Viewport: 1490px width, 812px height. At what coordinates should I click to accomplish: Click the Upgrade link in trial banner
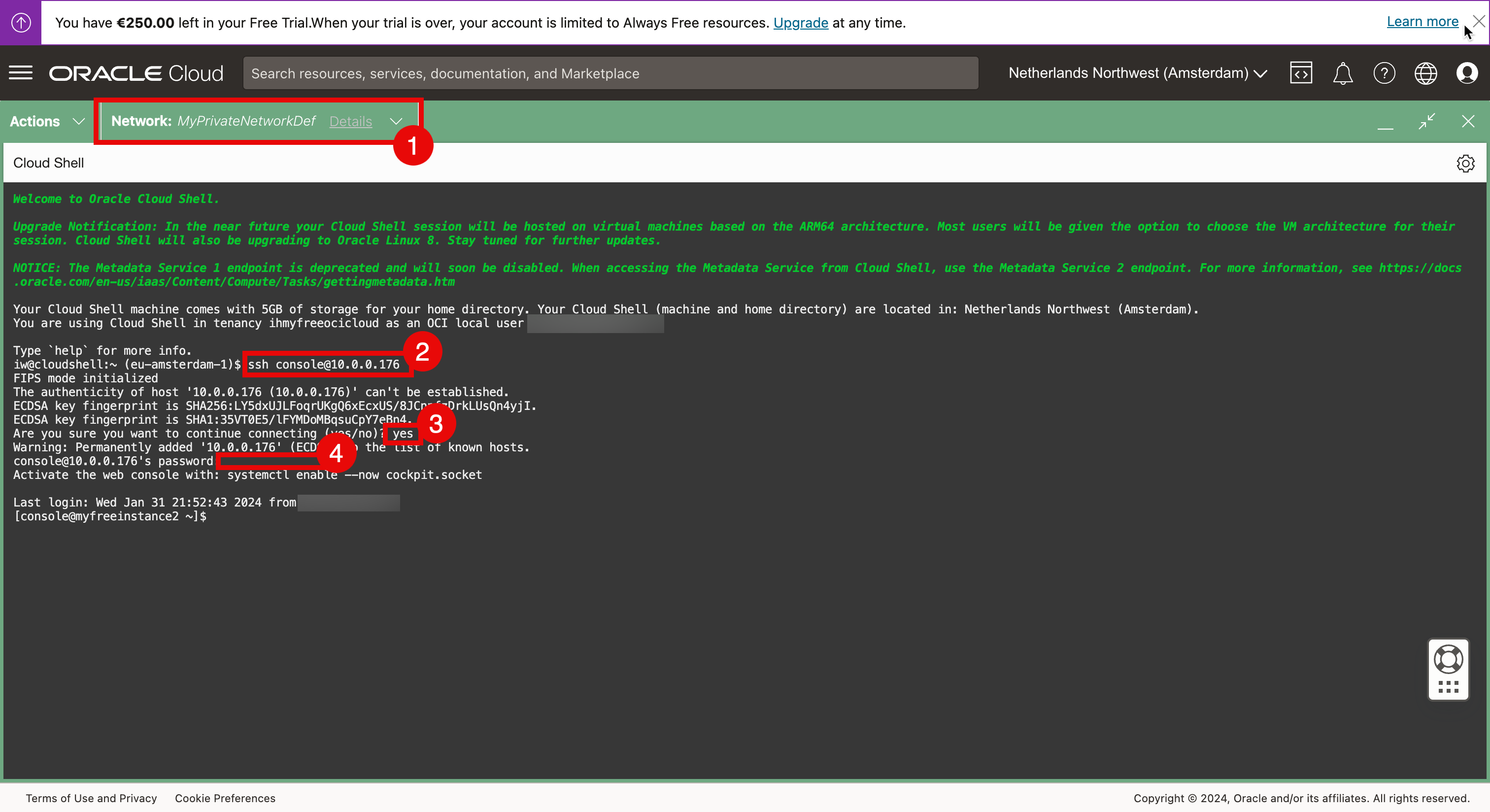point(801,23)
